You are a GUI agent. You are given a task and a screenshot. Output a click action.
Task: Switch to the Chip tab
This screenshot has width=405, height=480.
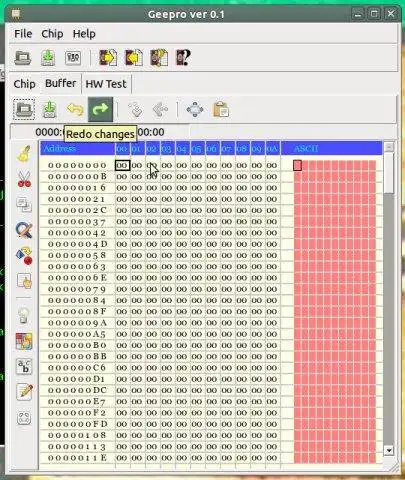pos(24,84)
